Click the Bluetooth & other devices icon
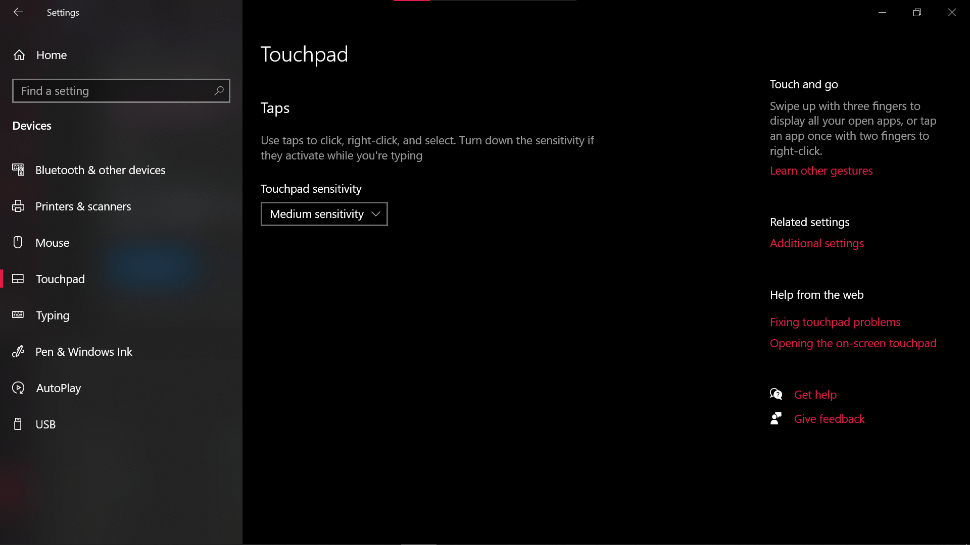 [x=18, y=170]
